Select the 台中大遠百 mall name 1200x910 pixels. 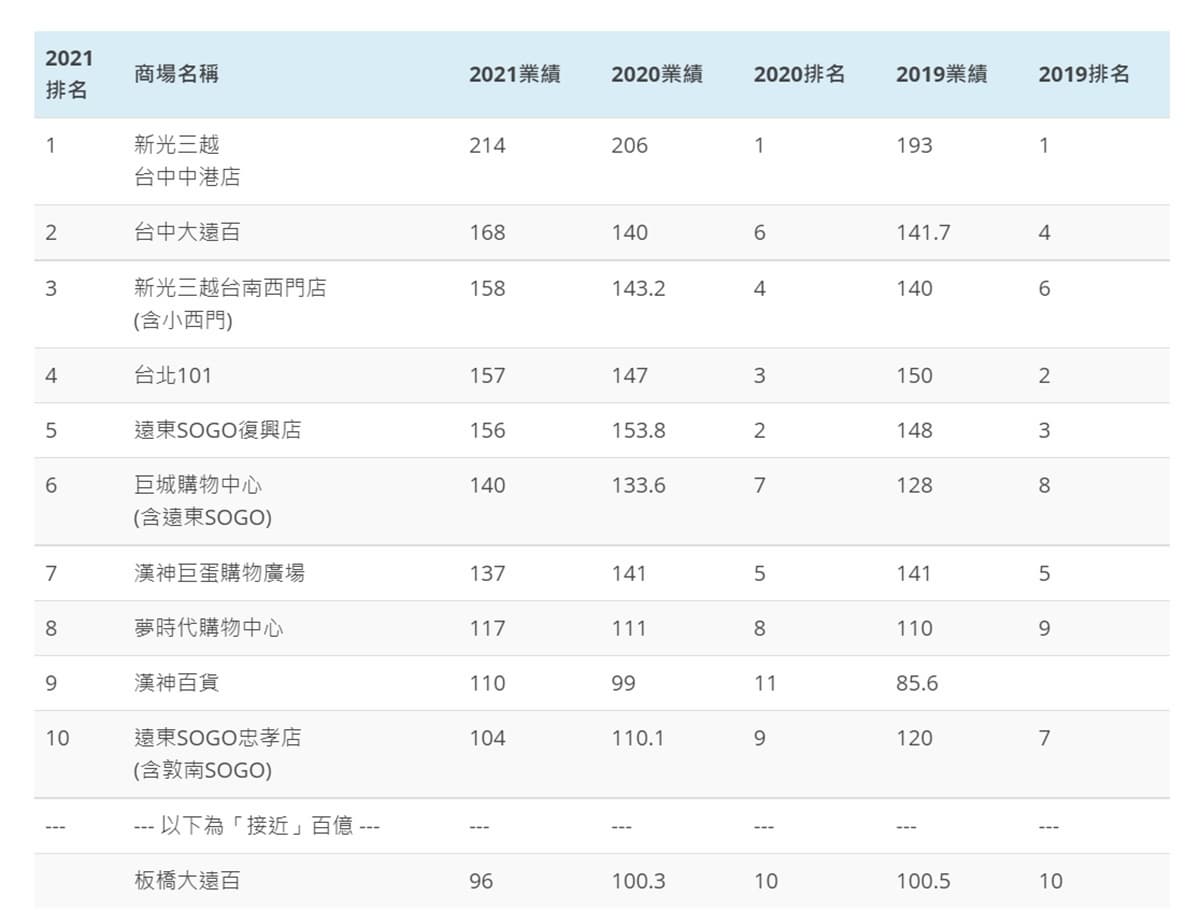point(187,232)
